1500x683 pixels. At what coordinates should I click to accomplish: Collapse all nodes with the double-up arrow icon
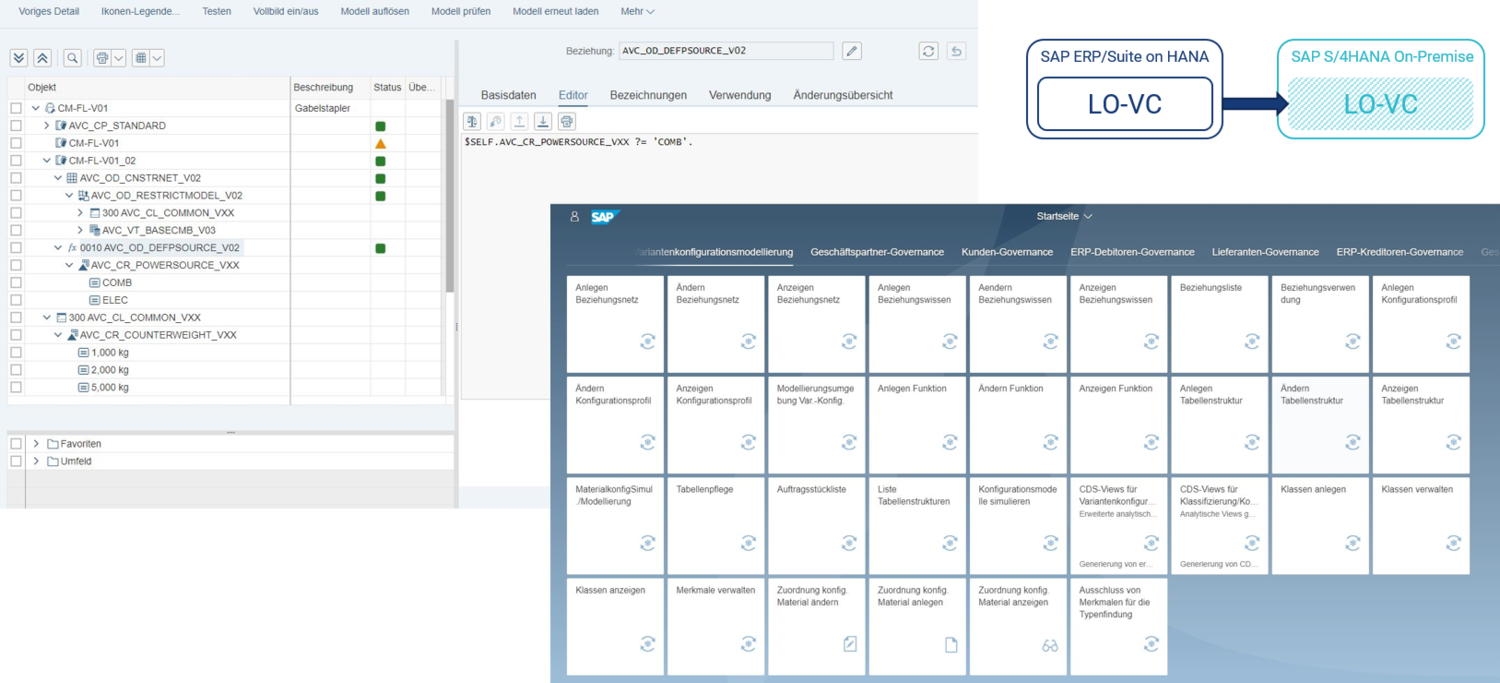click(x=42, y=58)
